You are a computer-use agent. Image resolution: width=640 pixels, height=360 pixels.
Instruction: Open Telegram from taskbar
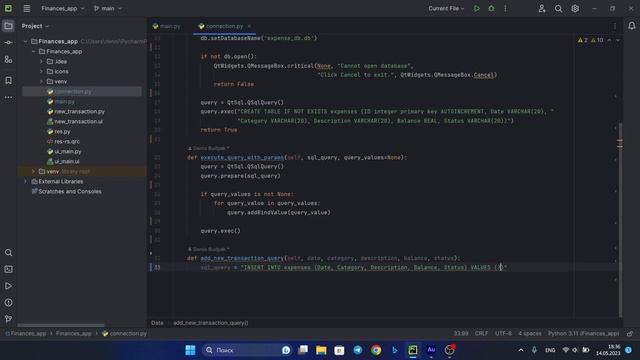click(x=358, y=350)
